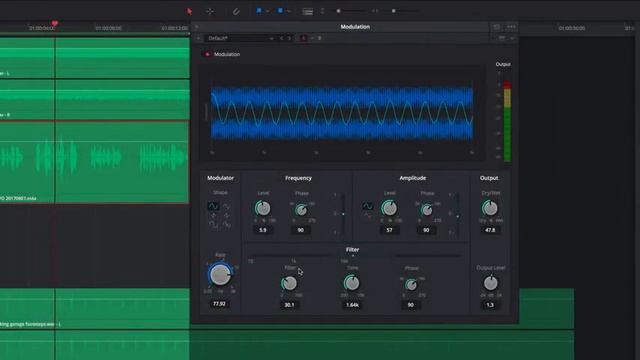This screenshot has width=640, height=360.
Task: Open the three-dots options menu of Modulation
Action: click(x=511, y=27)
